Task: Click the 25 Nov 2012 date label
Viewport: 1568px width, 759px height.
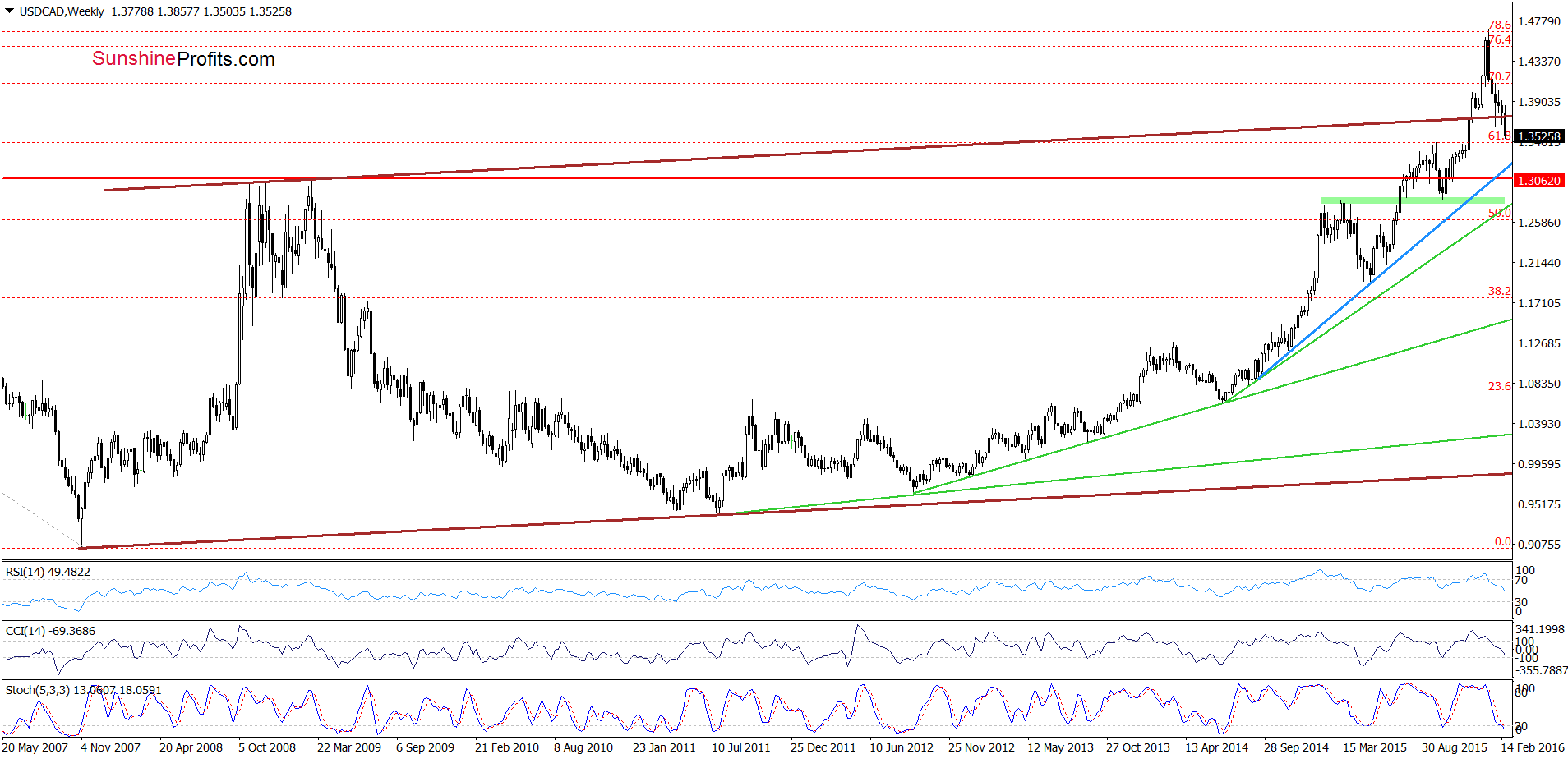Action: (x=981, y=747)
